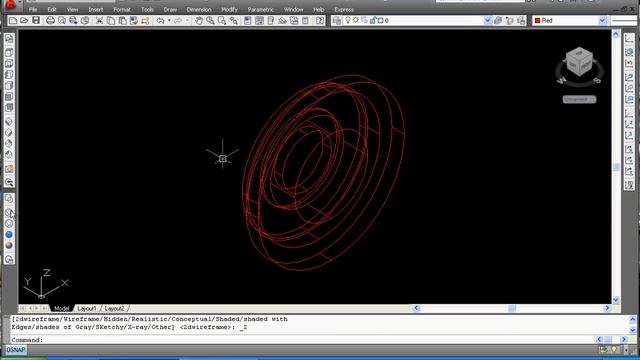Click the Undo arrow icon
Viewport: 640px width, 360px height.
click(x=160, y=20)
